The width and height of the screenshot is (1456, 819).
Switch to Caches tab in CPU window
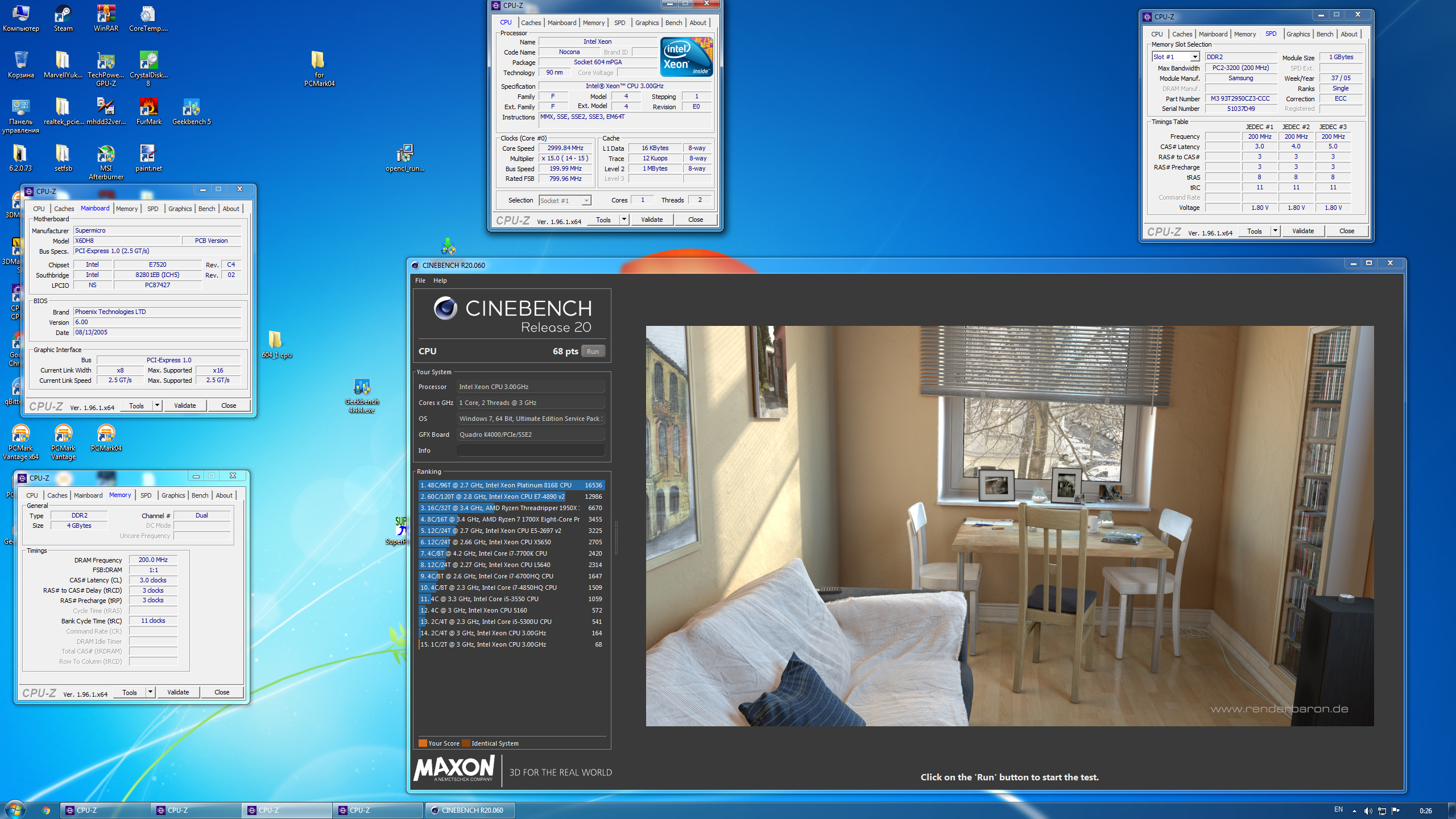pos(531,23)
